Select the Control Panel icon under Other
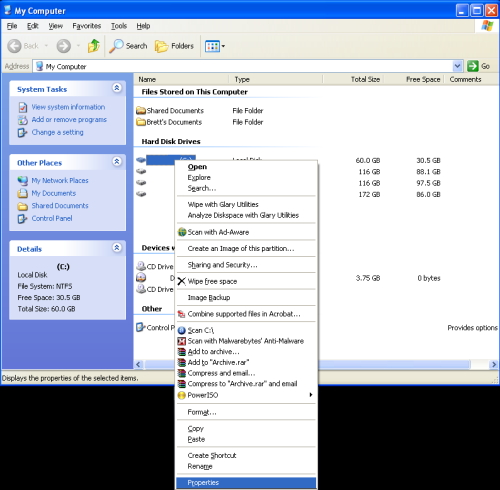This screenshot has width=500, height=490. 141,327
